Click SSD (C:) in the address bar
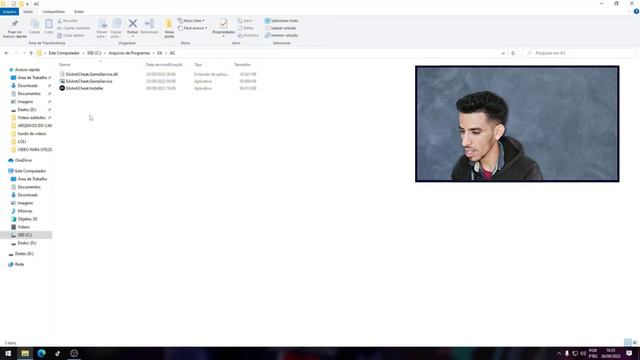Image resolution: width=640 pixels, height=360 pixels. pyautogui.click(x=94, y=53)
